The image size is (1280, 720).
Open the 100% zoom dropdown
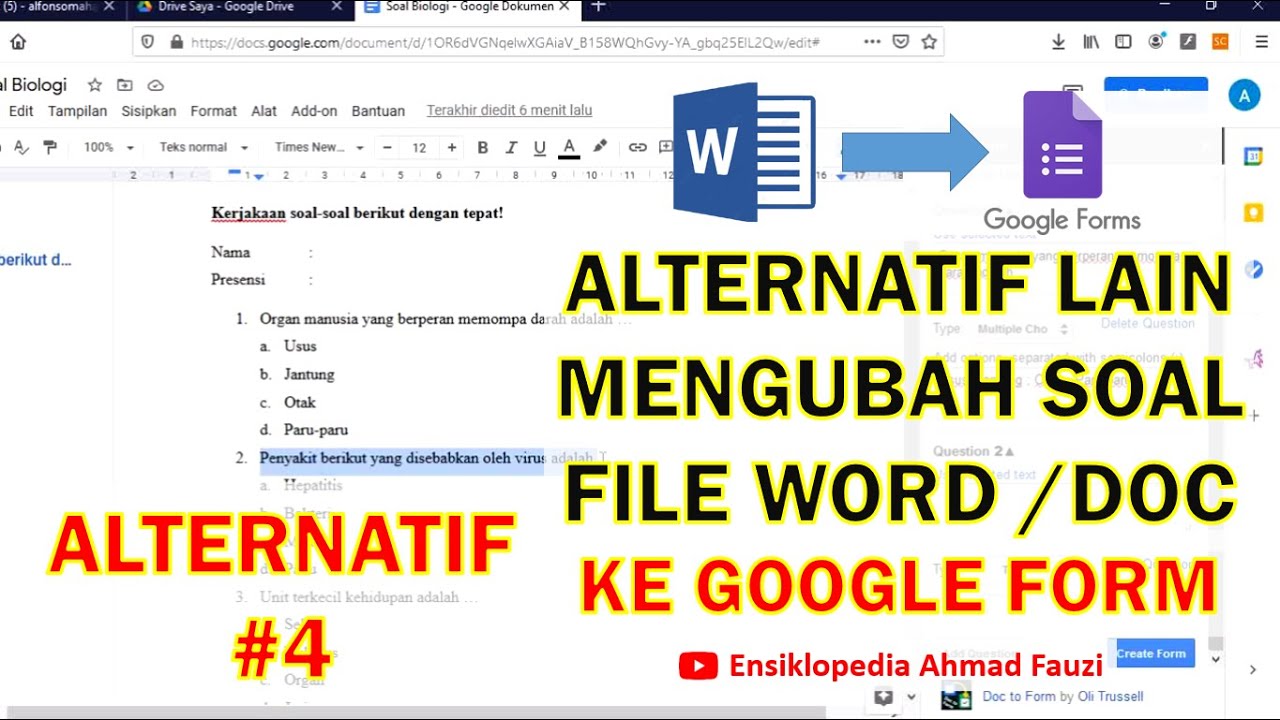coord(108,147)
